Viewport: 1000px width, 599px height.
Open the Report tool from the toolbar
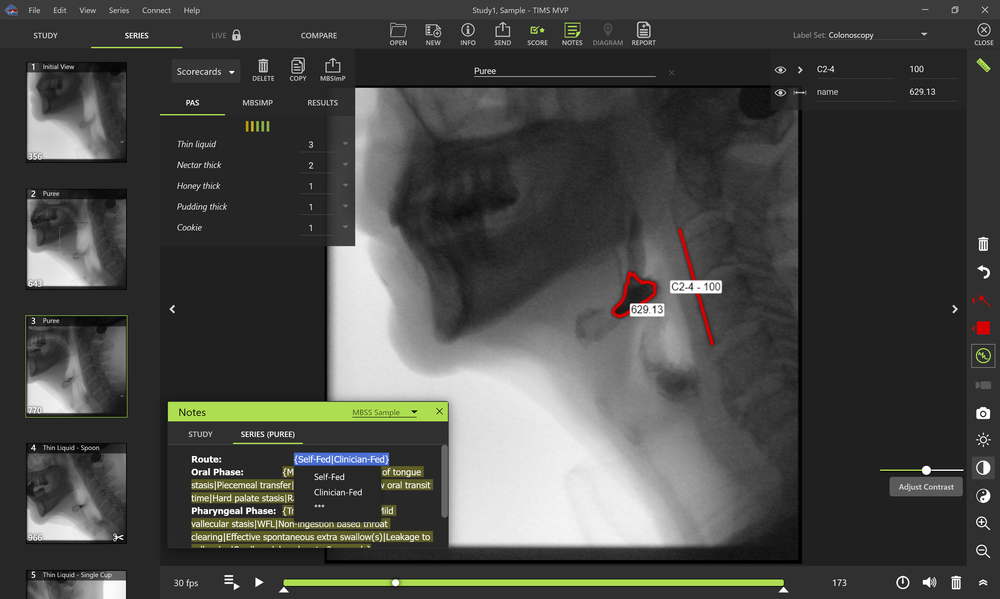643,33
